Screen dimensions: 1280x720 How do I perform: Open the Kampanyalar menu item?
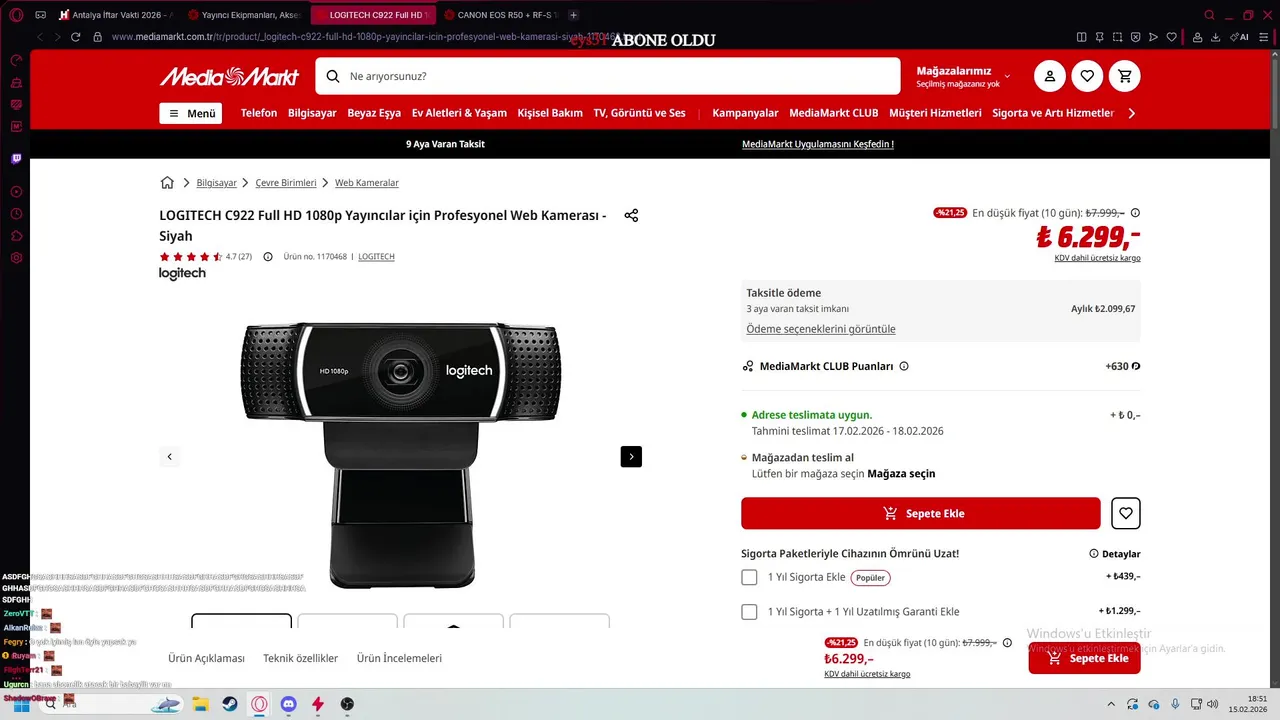pos(745,113)
